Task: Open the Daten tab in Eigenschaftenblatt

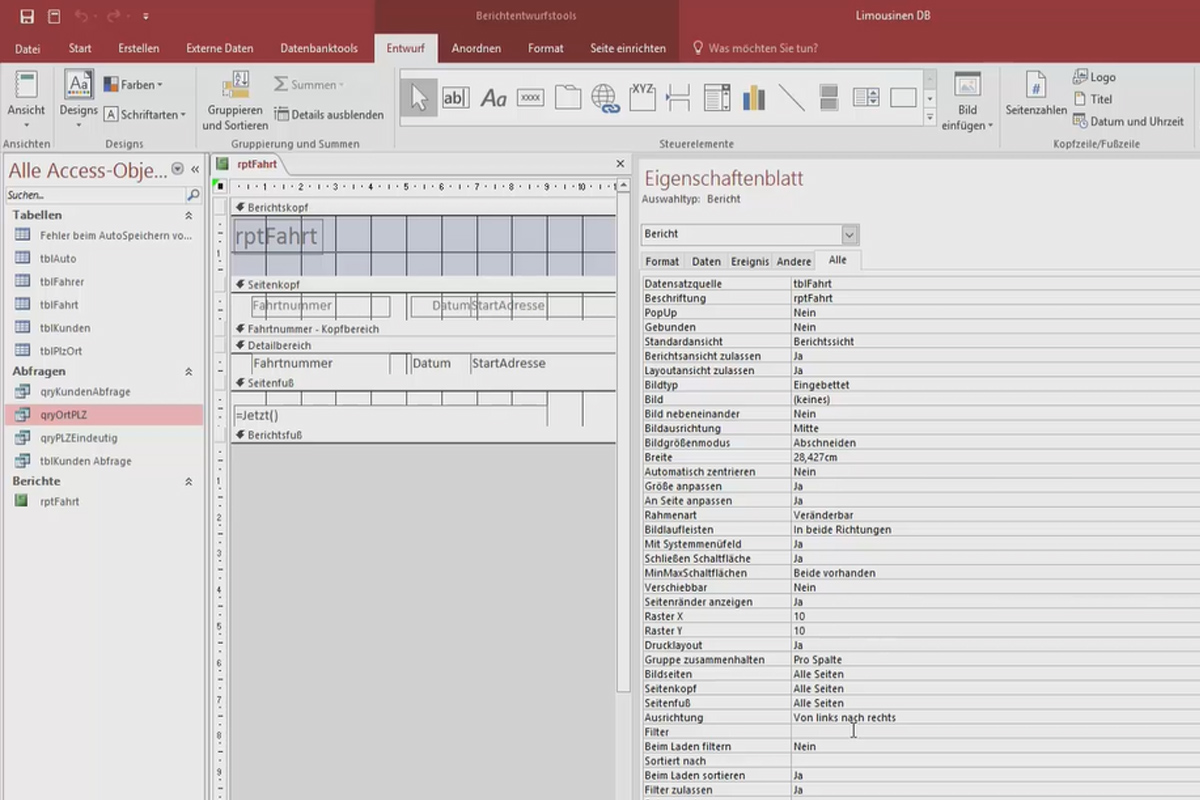Action: [x=706, y=261]
